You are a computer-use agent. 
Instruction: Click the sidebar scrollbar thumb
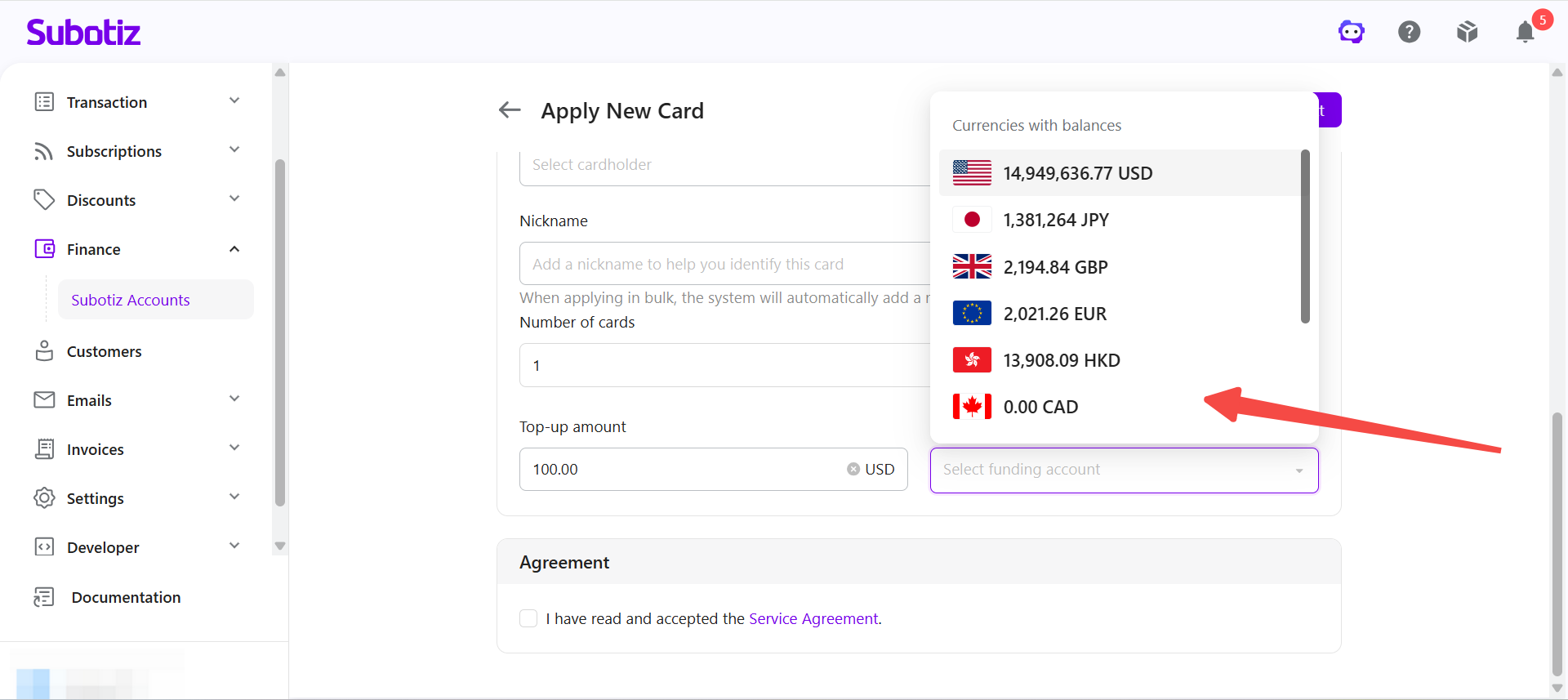[280, 332]
